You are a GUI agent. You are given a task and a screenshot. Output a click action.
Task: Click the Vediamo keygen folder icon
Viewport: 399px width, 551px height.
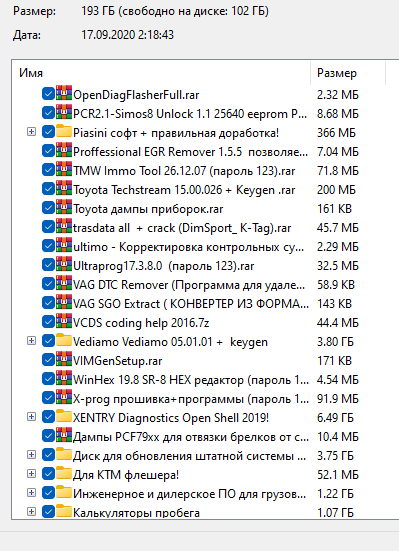(x=64, y=340)
